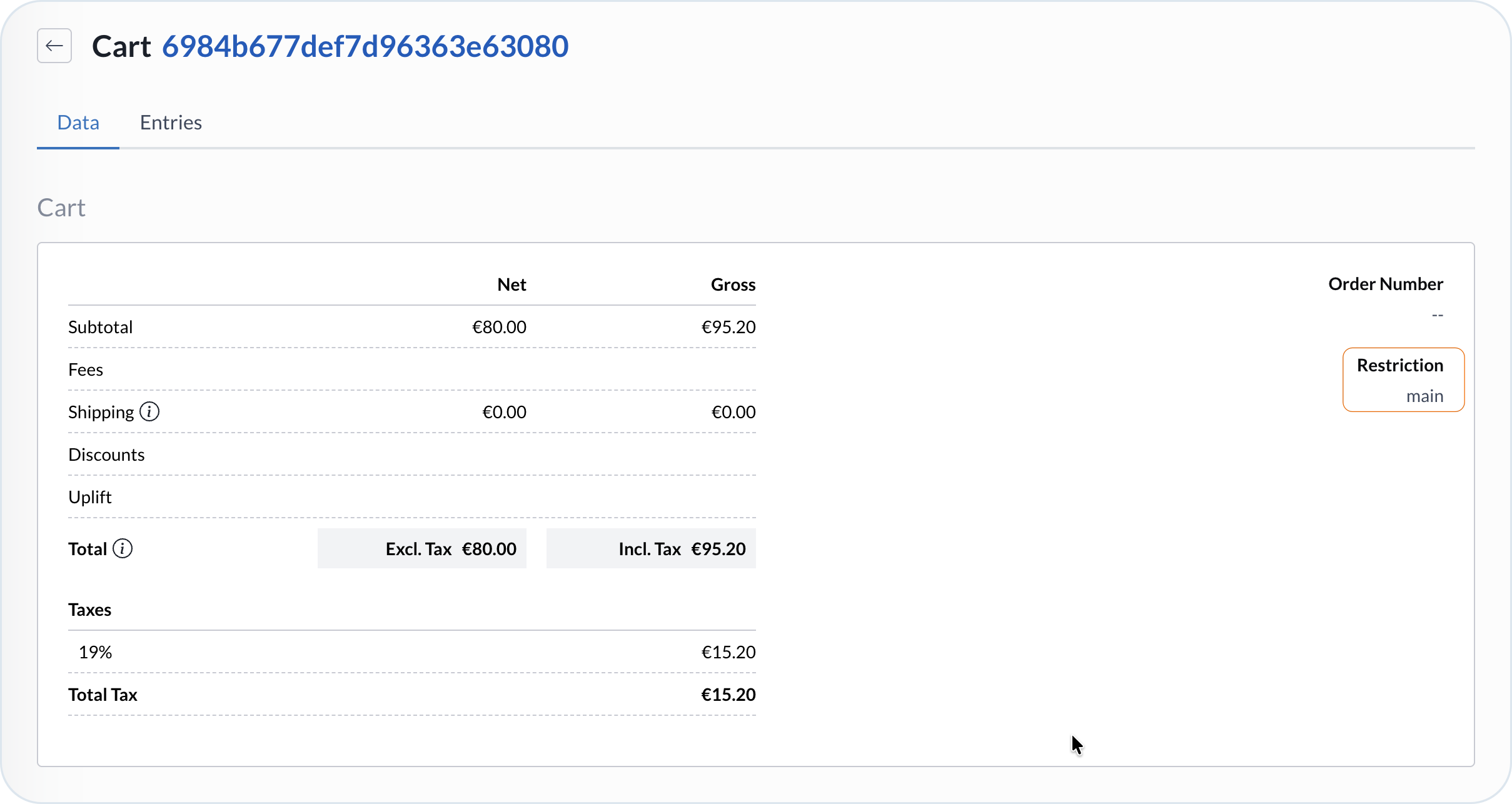Screen dimensions: 1512x804
Task: Click the Gross column header
Action: 733,284
